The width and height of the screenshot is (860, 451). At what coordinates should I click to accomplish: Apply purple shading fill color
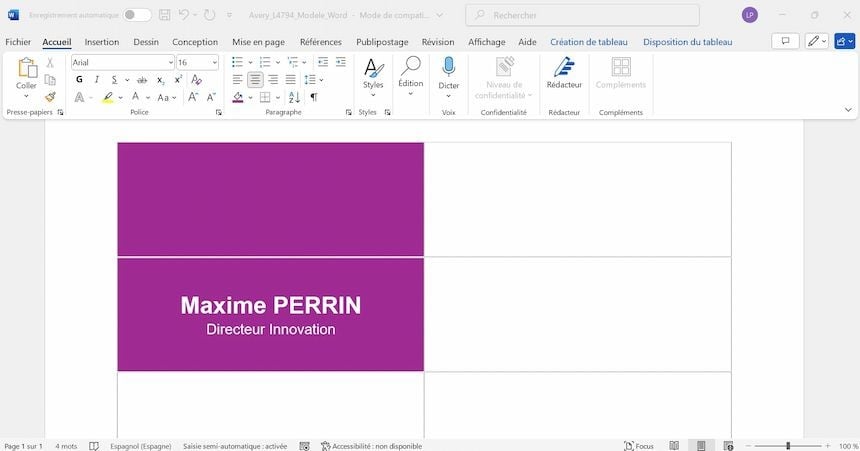tap(238, 98)
